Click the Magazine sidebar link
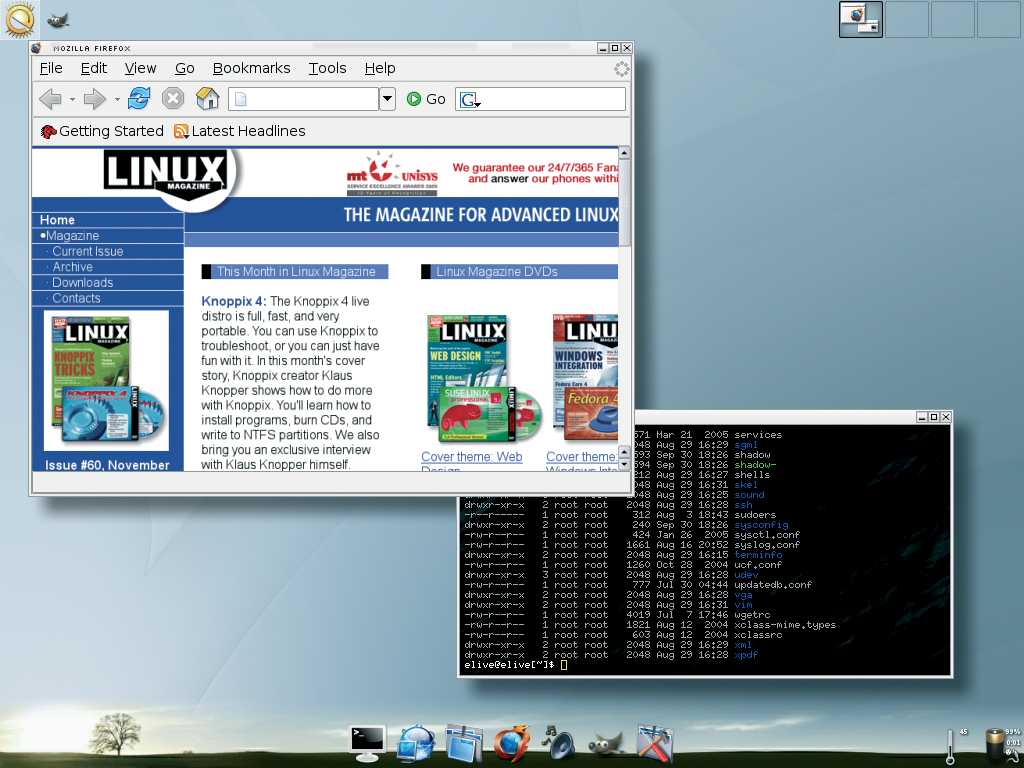Viewport: 1024px width, 768px height. (72, 236)
